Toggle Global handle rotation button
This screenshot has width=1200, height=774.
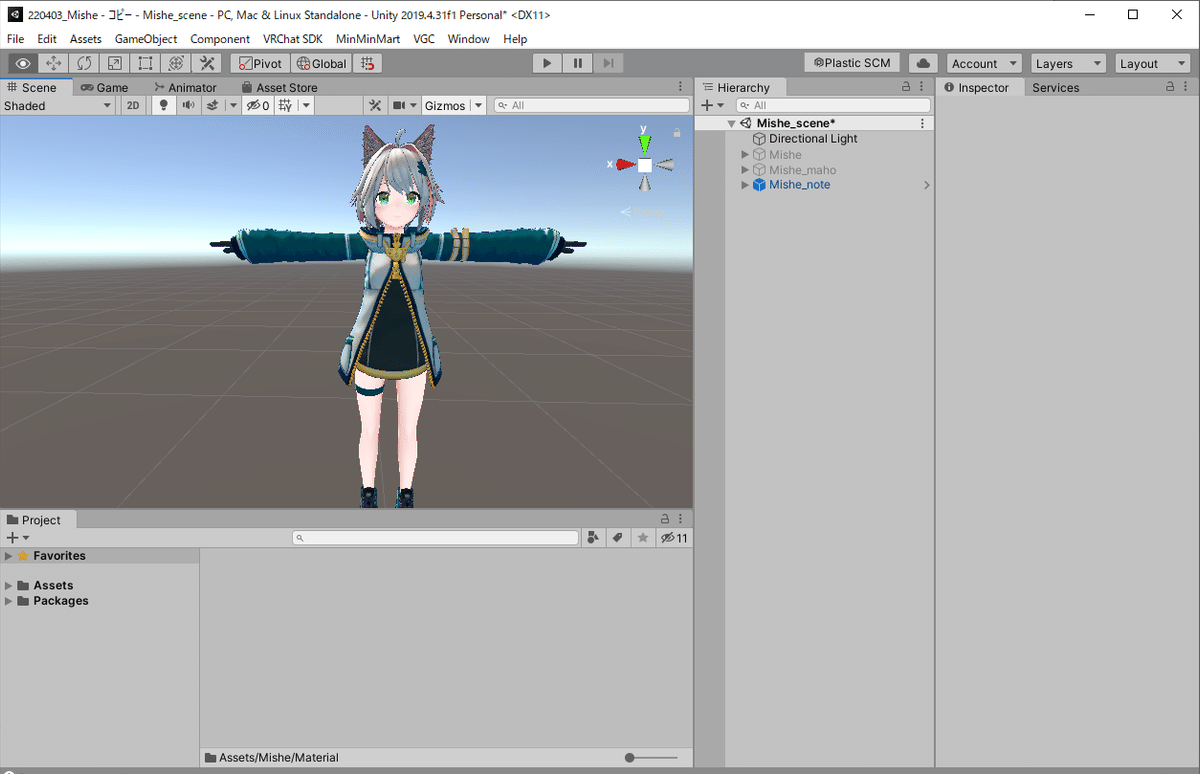click(321, 63)
